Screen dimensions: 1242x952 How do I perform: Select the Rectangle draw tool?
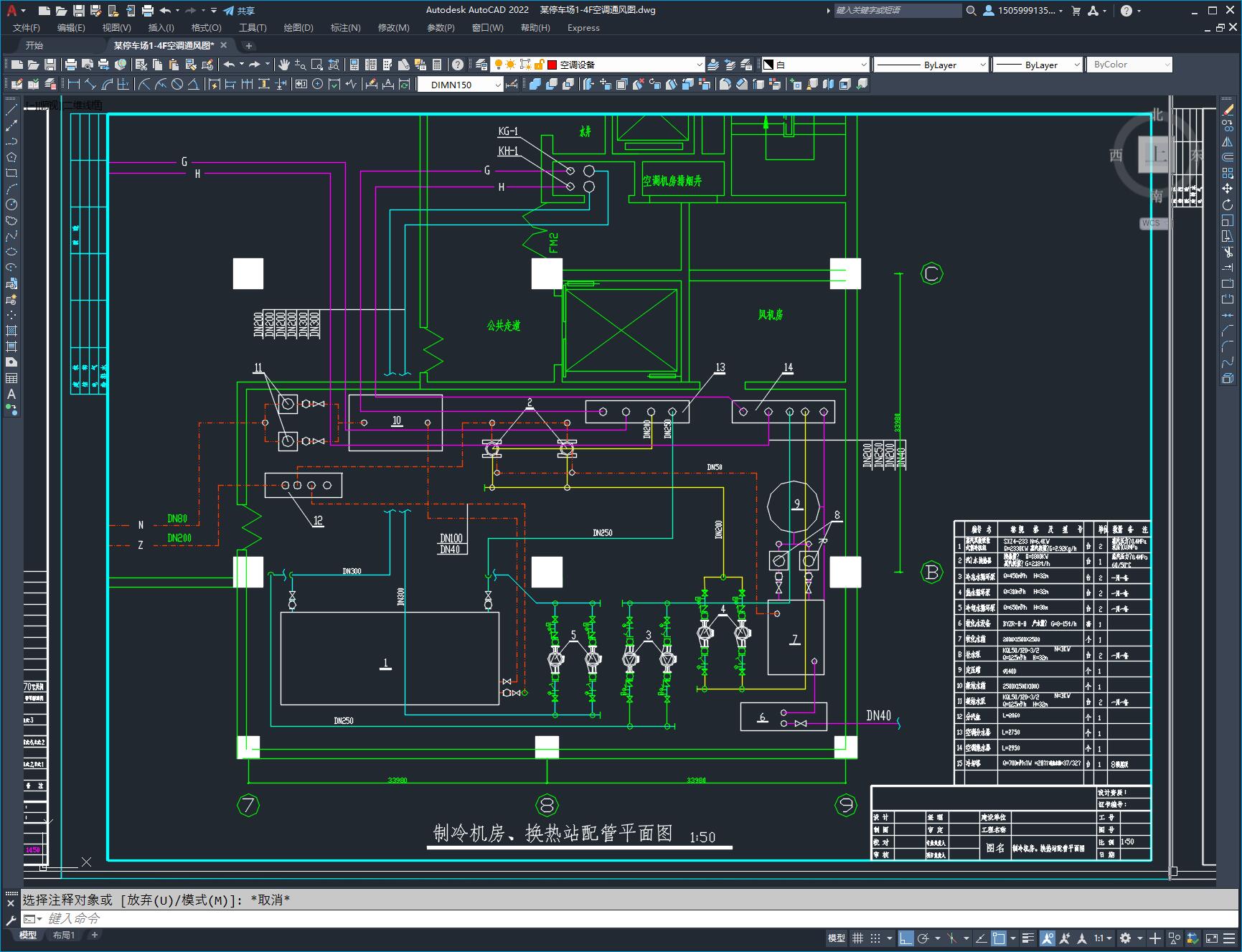(11, 173)
